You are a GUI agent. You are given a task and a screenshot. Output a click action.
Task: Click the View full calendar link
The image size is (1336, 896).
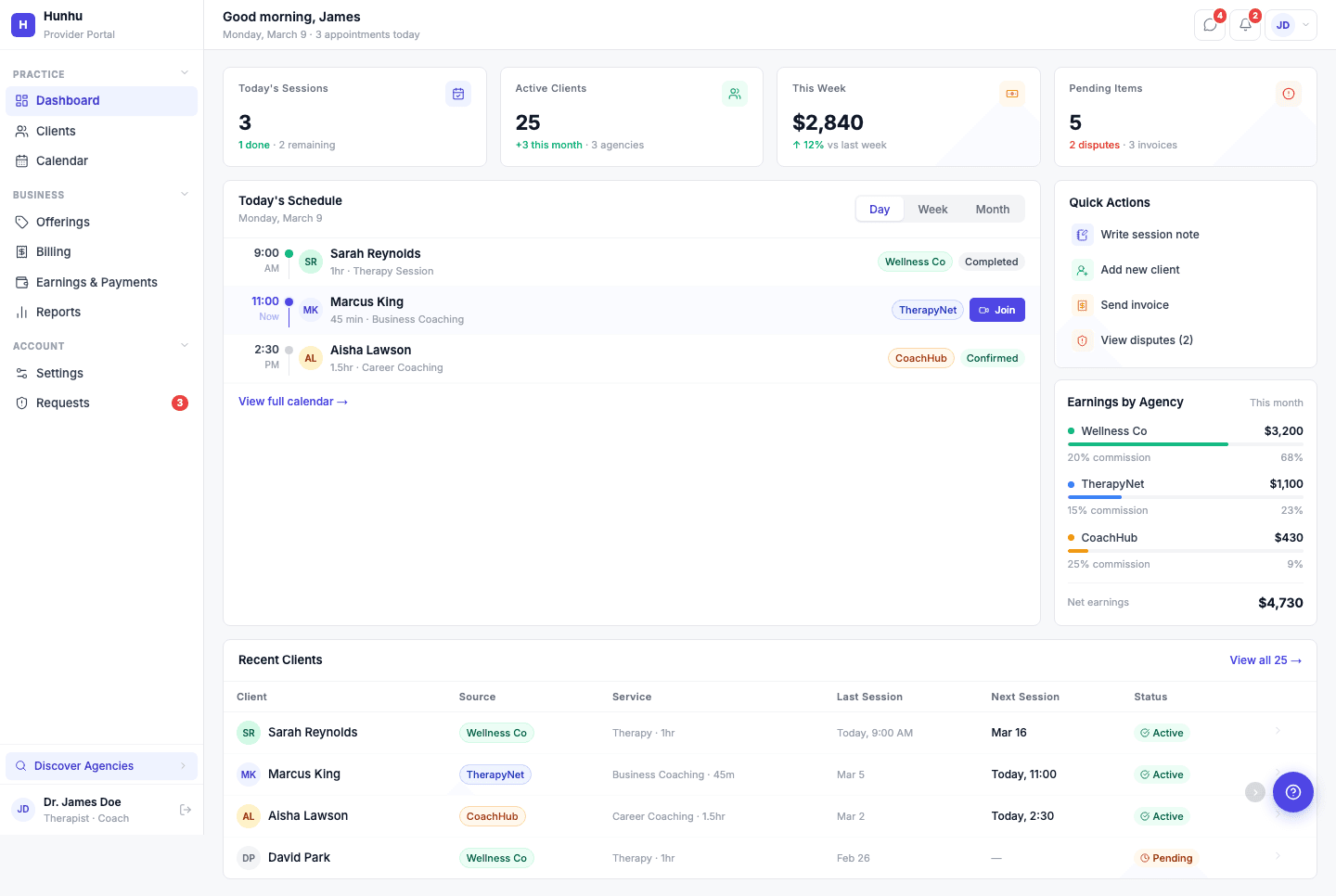point(293,401)
